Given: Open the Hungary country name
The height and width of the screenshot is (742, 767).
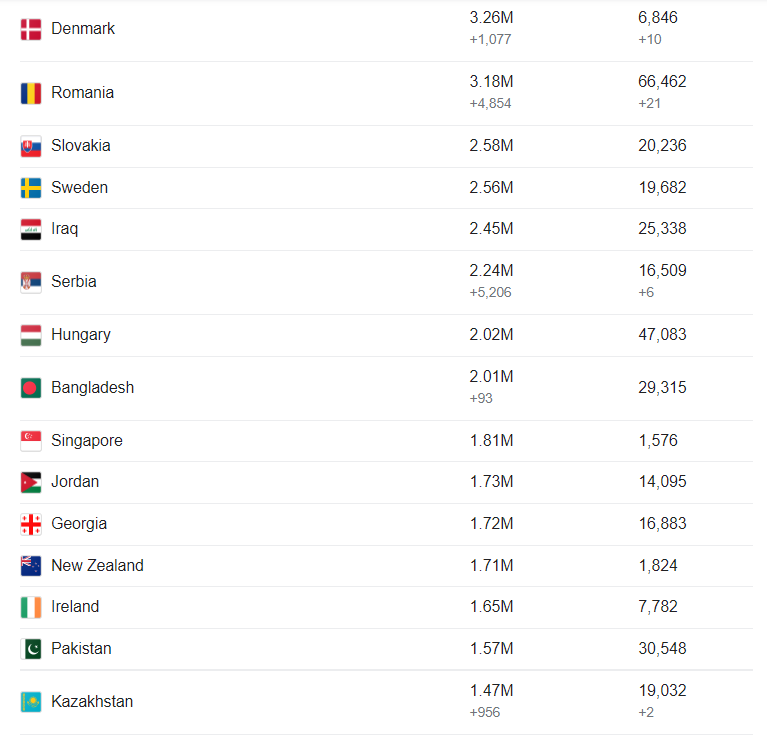Looking at the screenshot, I should (81, 335).
